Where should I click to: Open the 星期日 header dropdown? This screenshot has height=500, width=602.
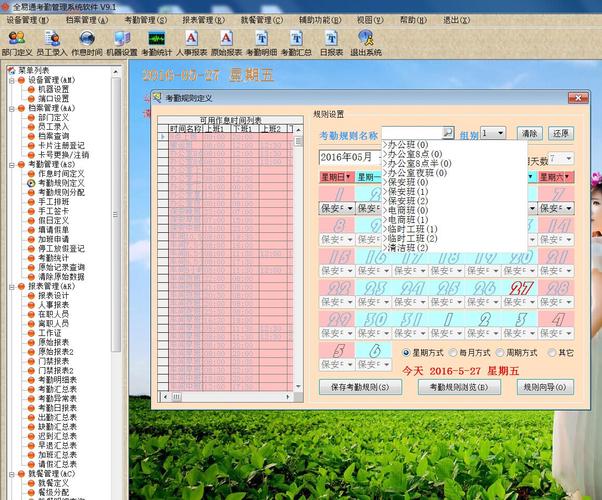(x=348, y=177)
